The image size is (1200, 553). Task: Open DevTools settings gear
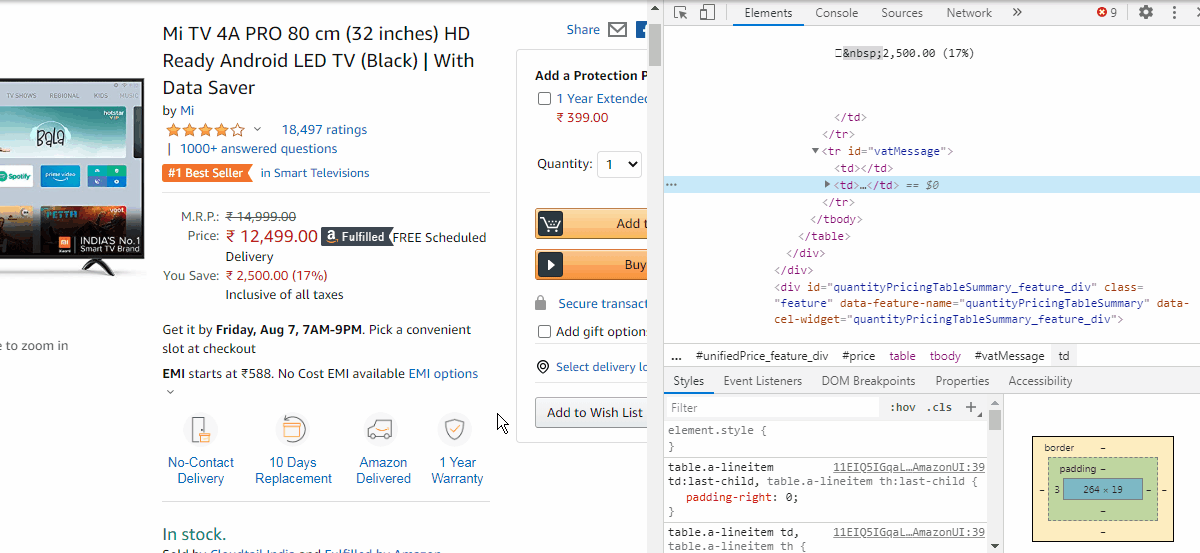[x=1146, y=13]
